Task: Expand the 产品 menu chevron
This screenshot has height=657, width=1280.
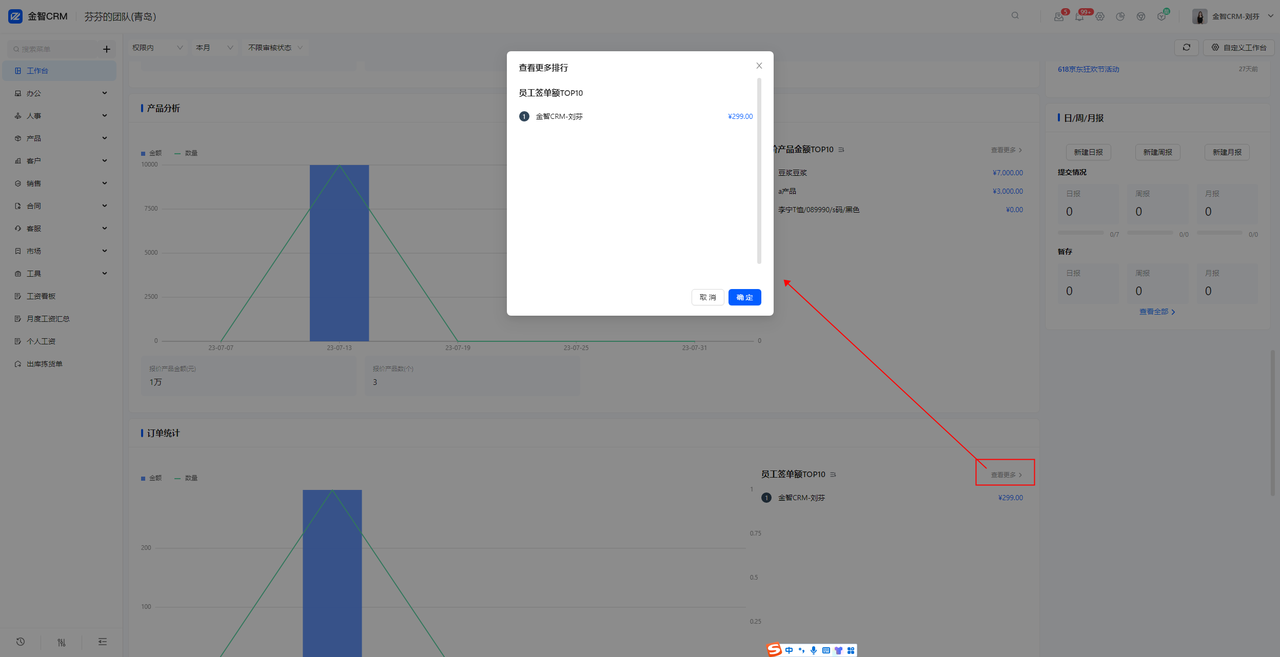Action: 105,138
